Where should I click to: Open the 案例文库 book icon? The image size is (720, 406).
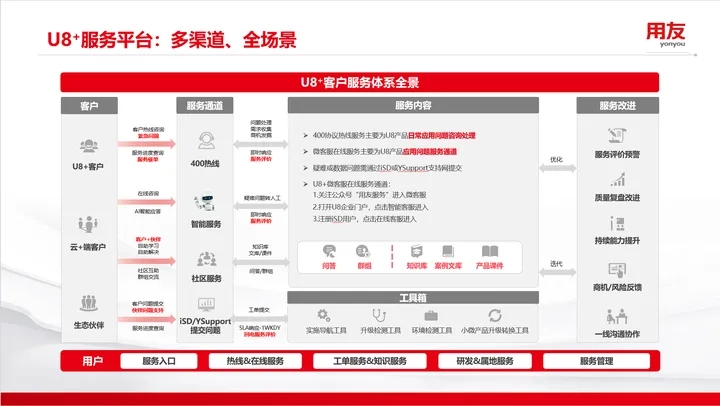pos(448,251)
